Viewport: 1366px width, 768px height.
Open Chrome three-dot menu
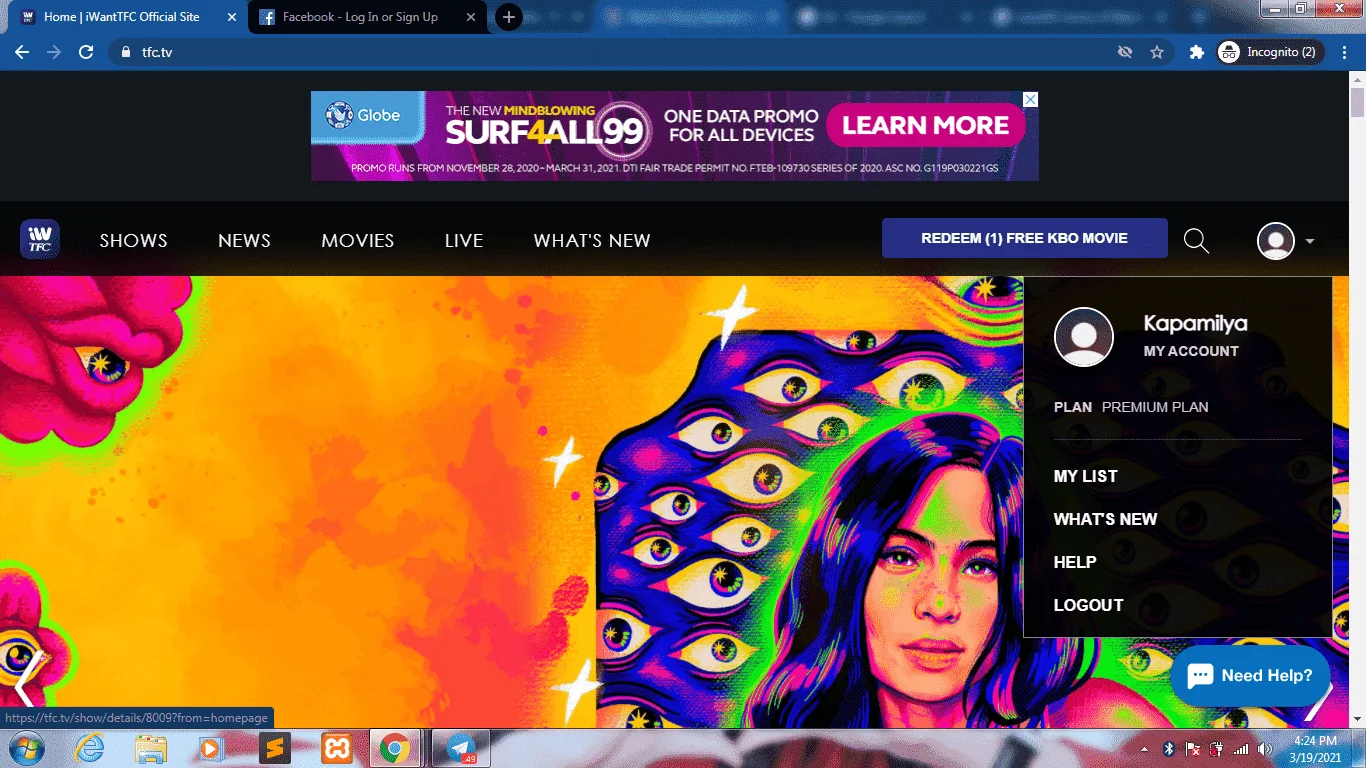(1345, 52)
